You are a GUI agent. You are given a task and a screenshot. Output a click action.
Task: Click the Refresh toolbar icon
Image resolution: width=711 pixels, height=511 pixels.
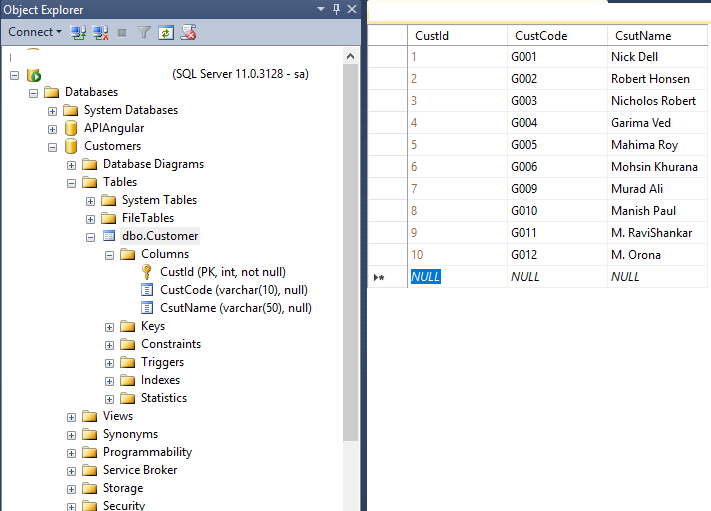pos(166,32)
